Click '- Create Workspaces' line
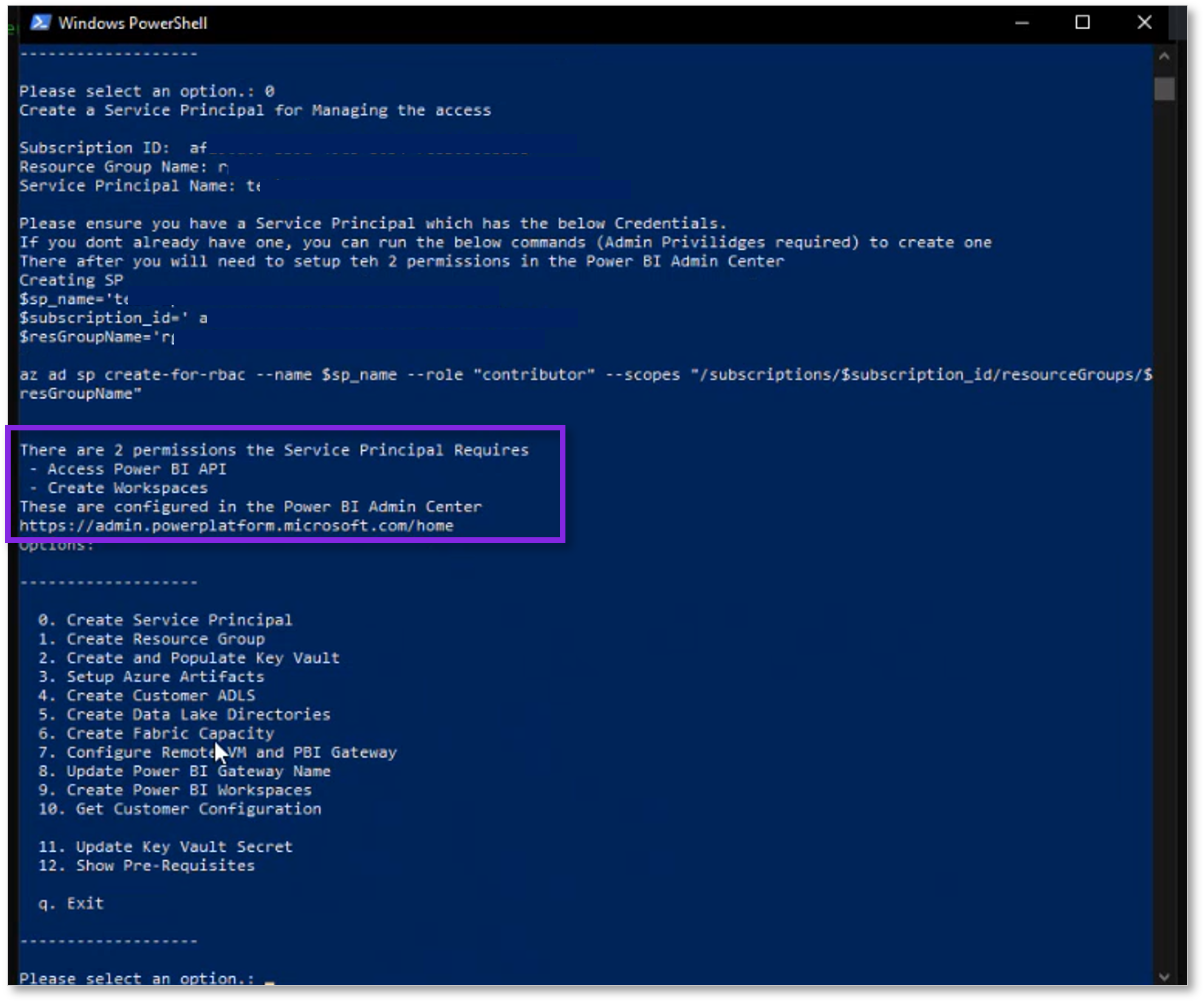Image resolution: width=1204 pixels, height=1002 pixels. [x=118, y=488]
